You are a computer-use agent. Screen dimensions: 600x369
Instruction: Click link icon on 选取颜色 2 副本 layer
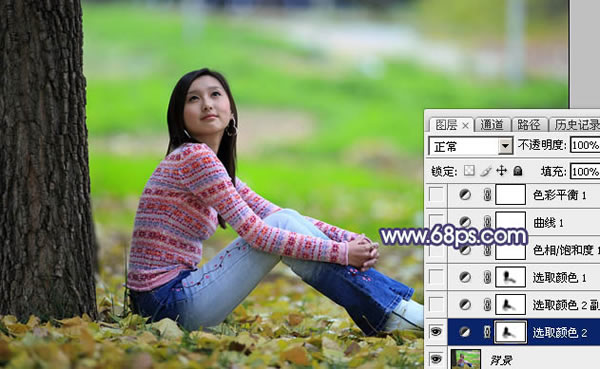coord(487,305)
